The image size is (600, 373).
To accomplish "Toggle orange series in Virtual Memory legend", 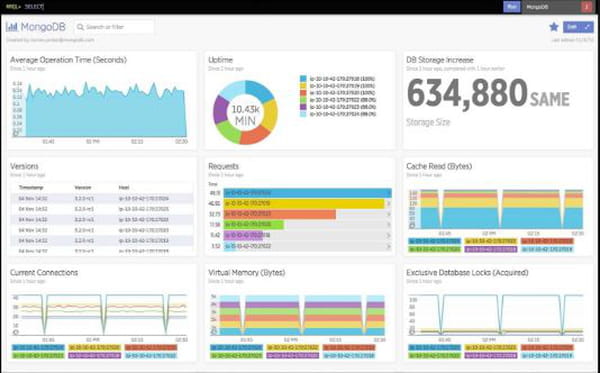I will [x=349, y=348].
